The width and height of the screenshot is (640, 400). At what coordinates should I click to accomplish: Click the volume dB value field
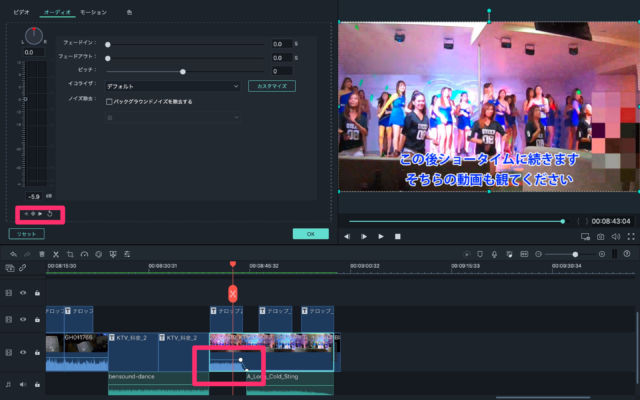[34, 196]
